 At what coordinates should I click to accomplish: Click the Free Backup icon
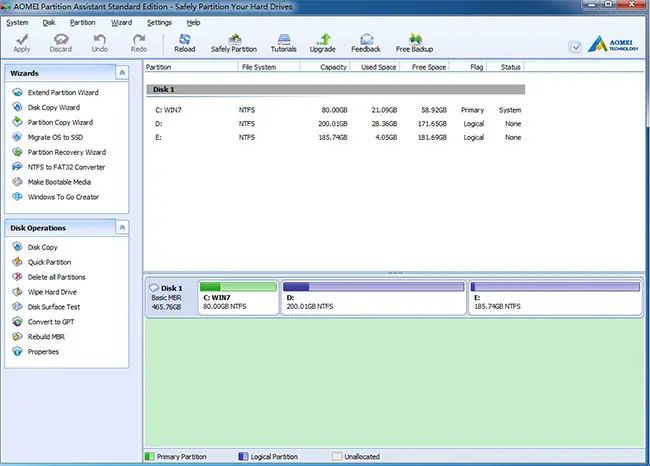tap(415, 39)
